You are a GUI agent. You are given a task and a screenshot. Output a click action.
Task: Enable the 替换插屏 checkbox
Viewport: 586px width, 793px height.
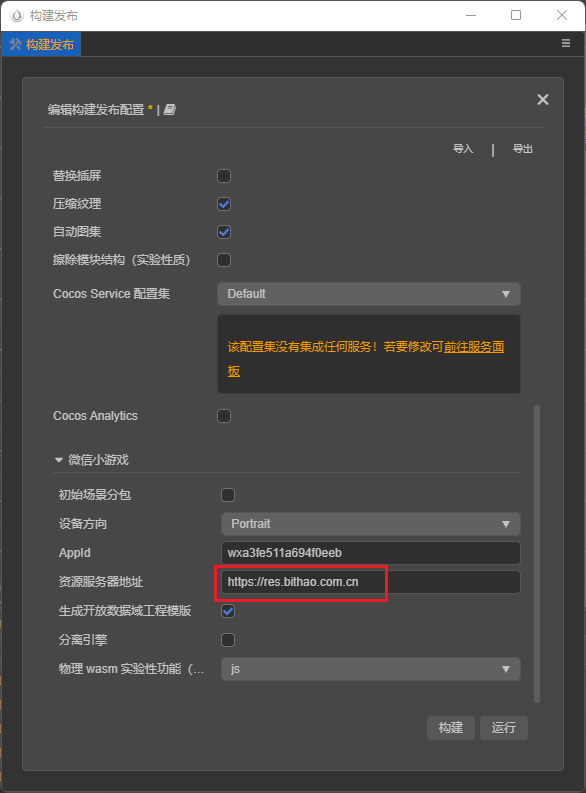(224, 176)
